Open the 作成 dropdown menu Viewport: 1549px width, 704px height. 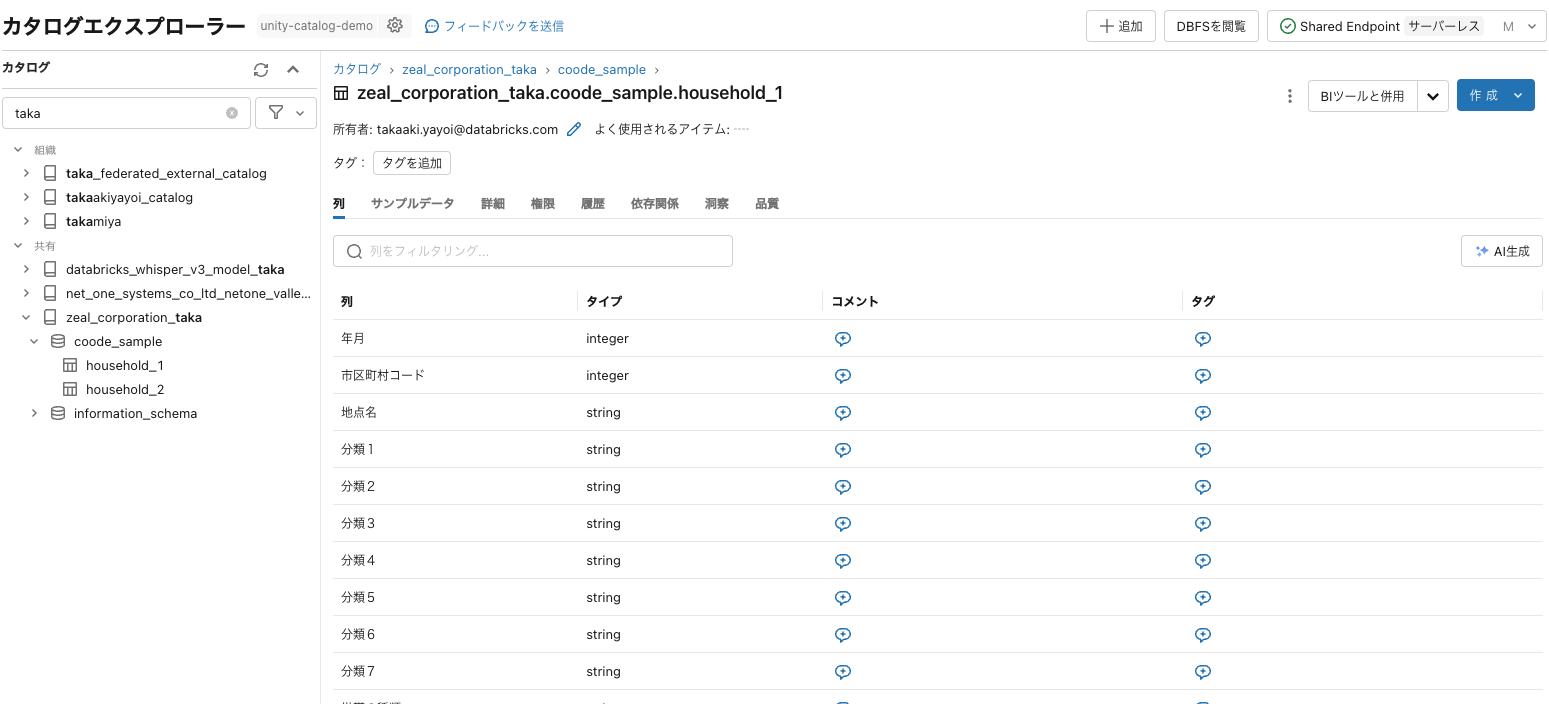point(1516,95)
